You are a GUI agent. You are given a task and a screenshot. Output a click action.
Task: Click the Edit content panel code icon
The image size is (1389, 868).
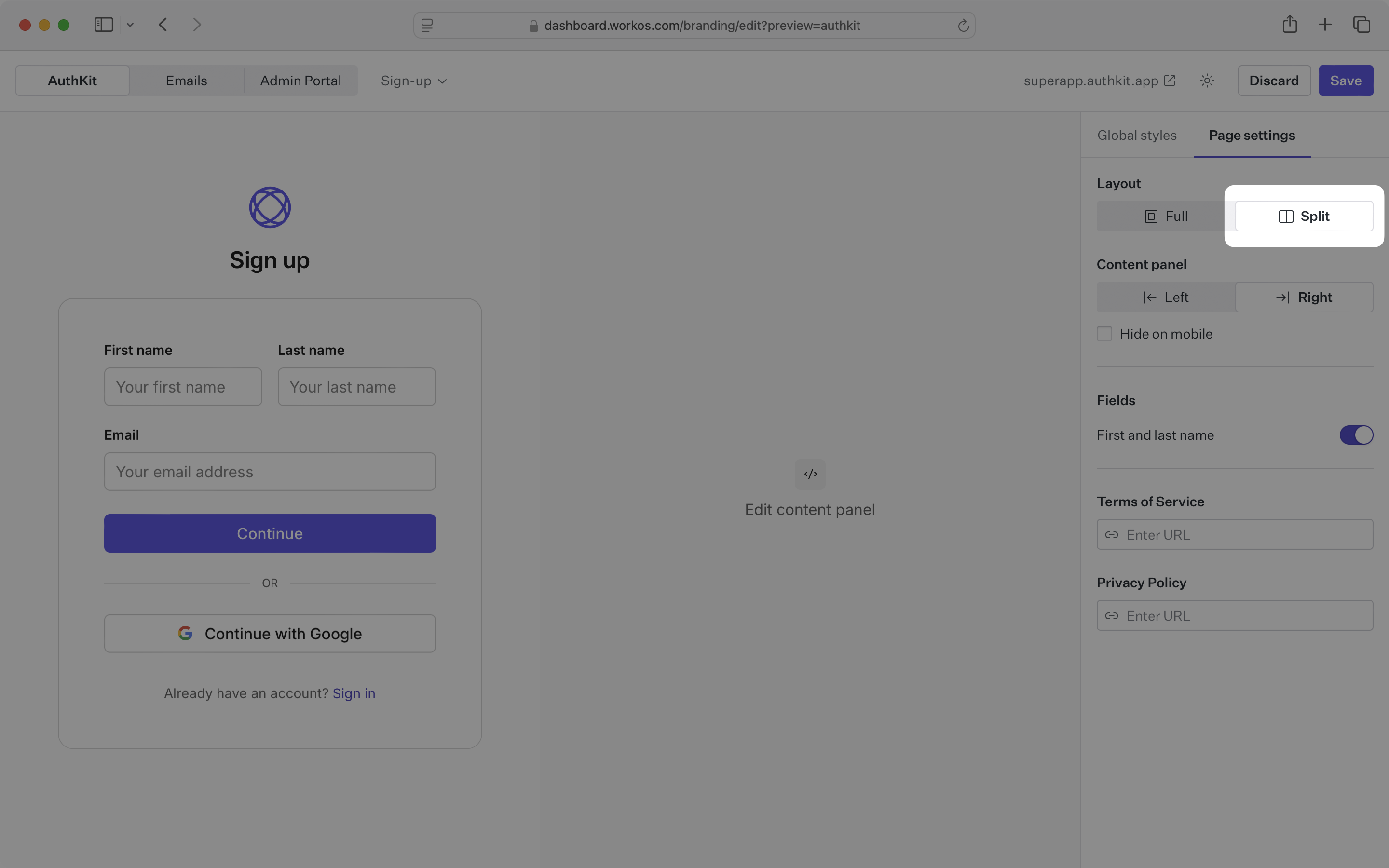click(x=809, y=474)
